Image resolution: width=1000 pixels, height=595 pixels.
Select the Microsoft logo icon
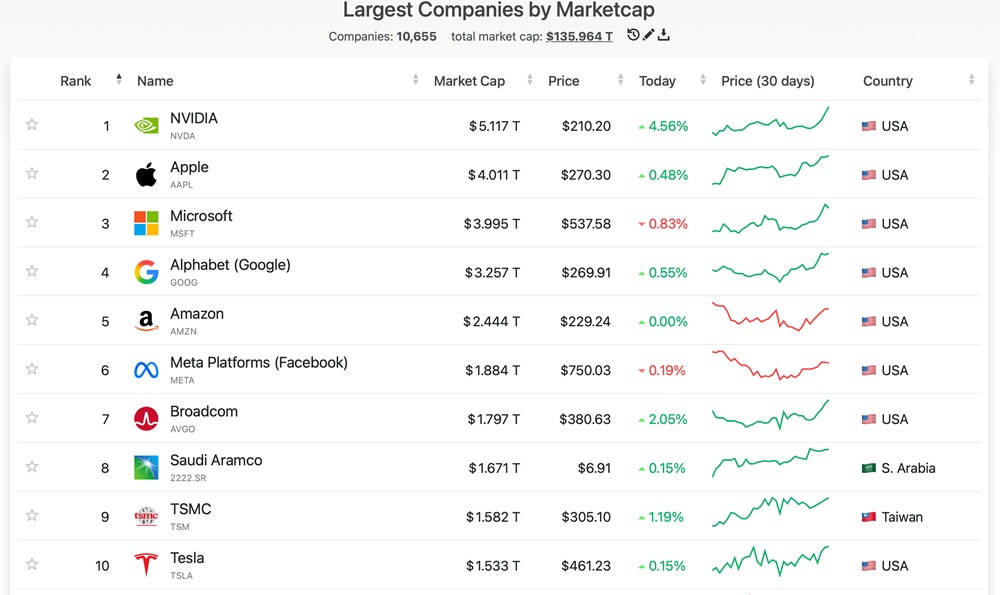click(144, 221)
